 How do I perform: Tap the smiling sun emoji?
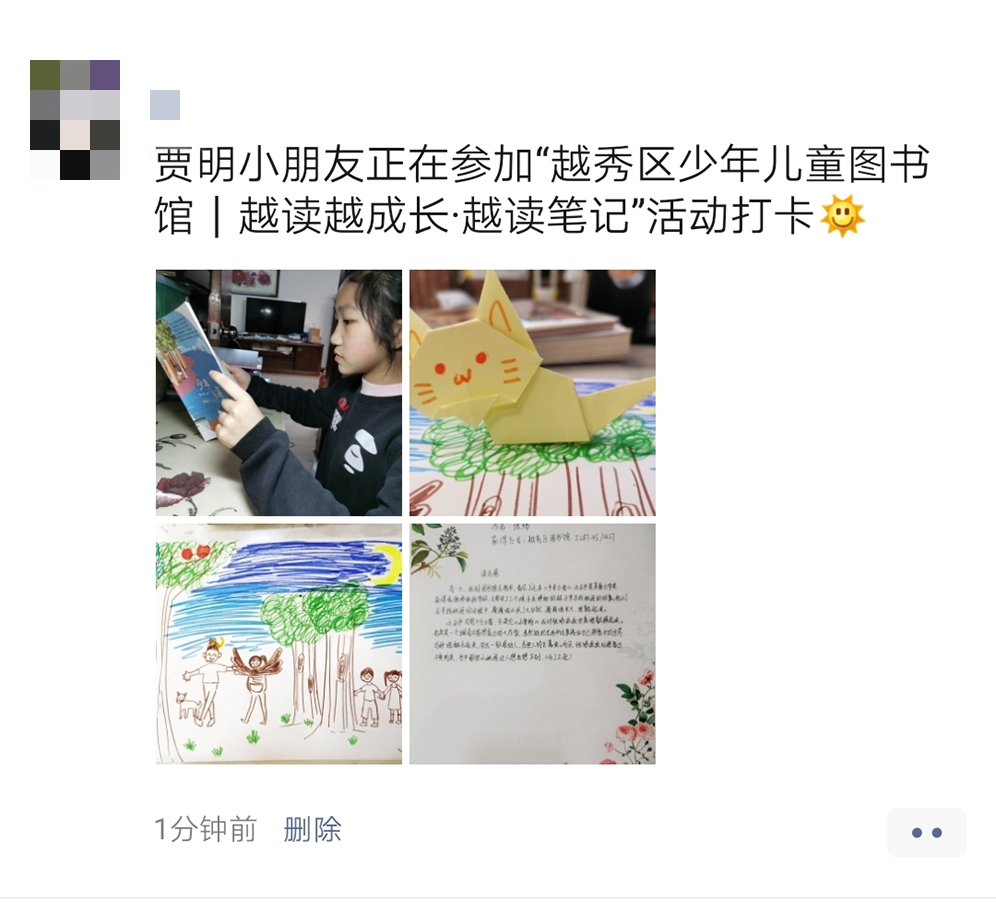[x=842, y=217]
